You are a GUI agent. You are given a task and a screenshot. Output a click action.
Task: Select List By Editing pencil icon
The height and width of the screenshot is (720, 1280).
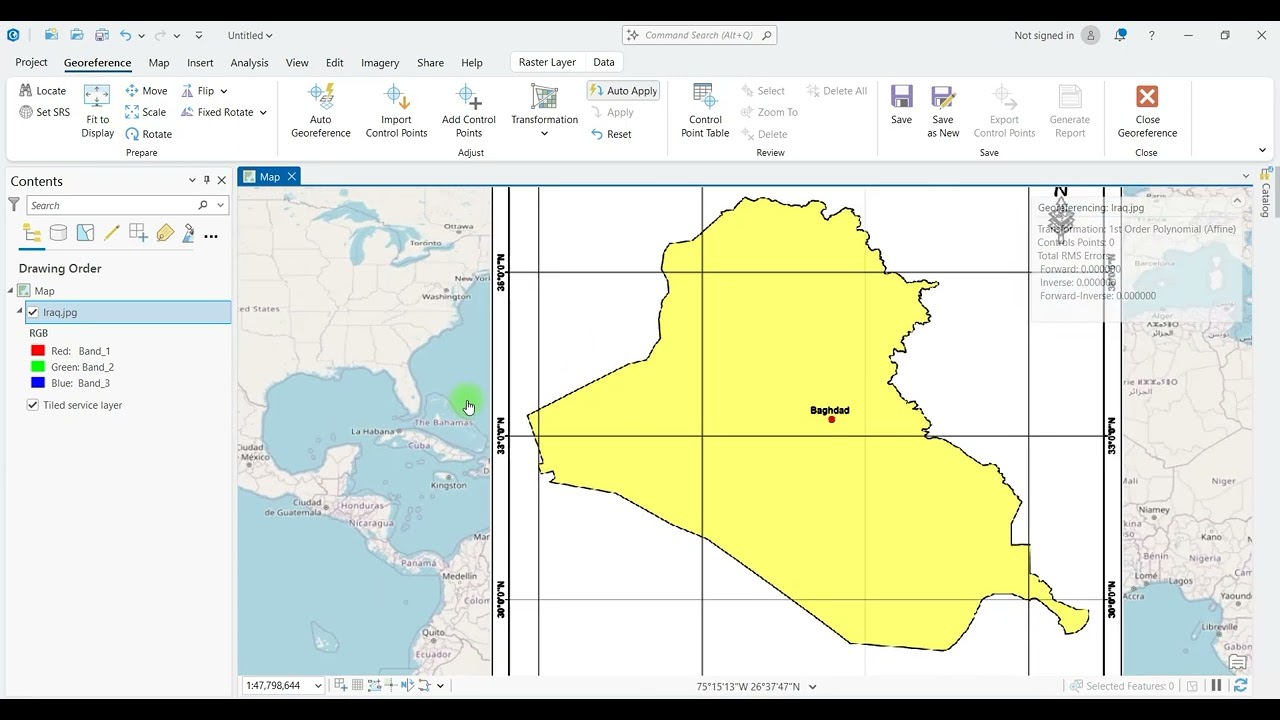pyautogui.click(x=111, y=234)
